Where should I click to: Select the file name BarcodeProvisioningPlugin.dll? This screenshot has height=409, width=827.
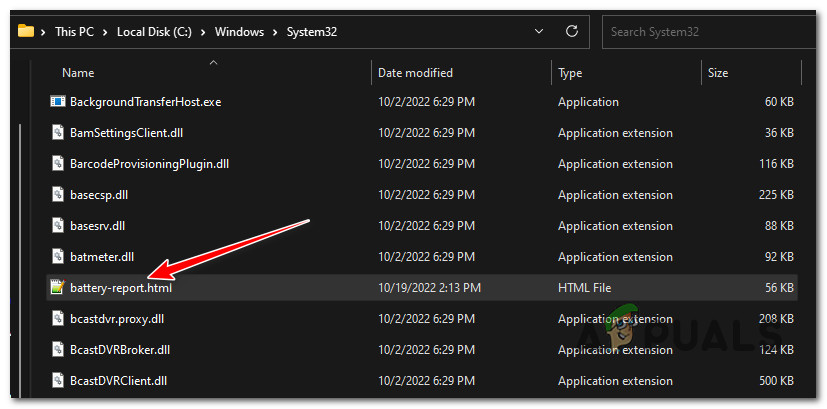coord(149,164)
